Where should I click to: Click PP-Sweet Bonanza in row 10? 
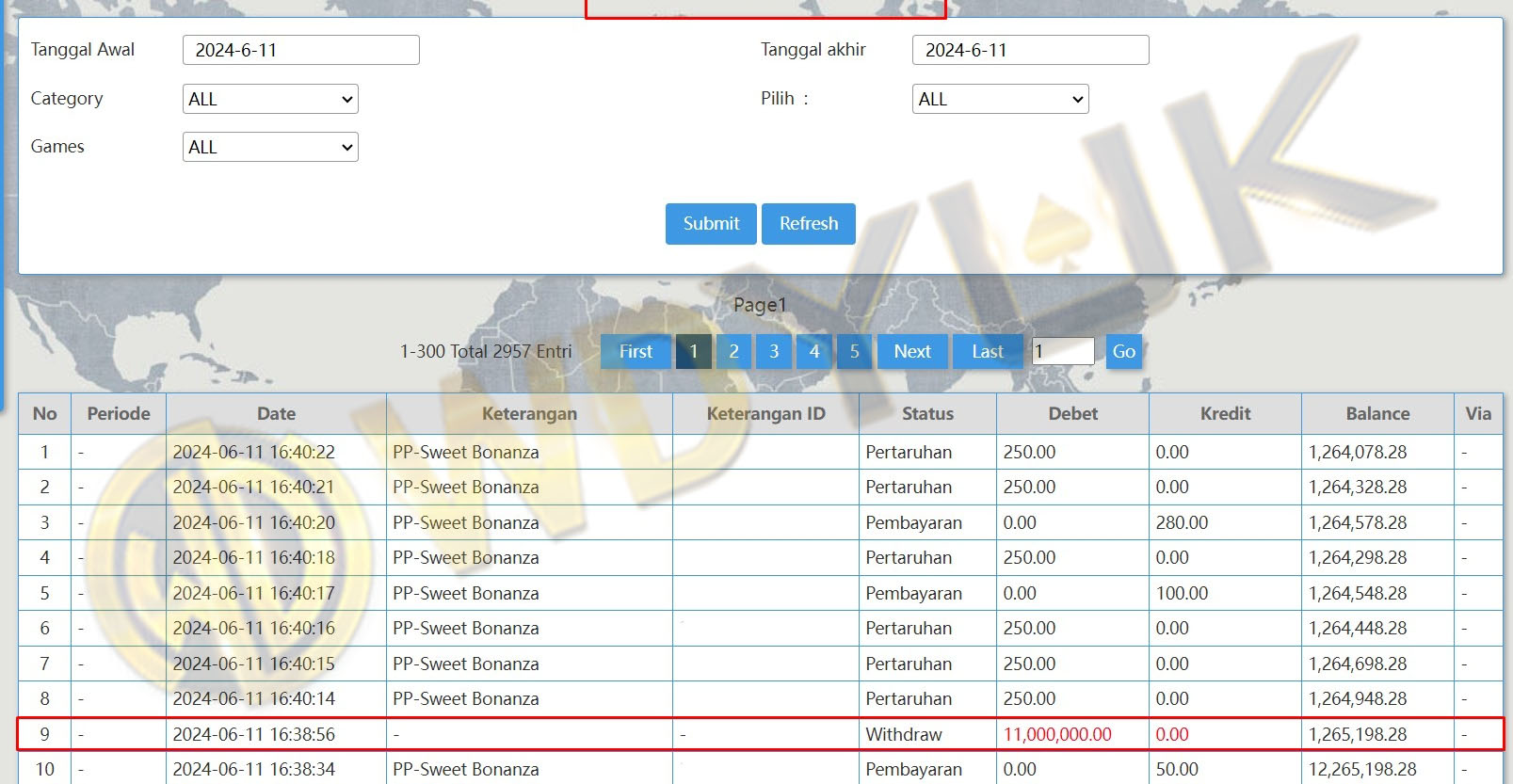coord(466,769)
